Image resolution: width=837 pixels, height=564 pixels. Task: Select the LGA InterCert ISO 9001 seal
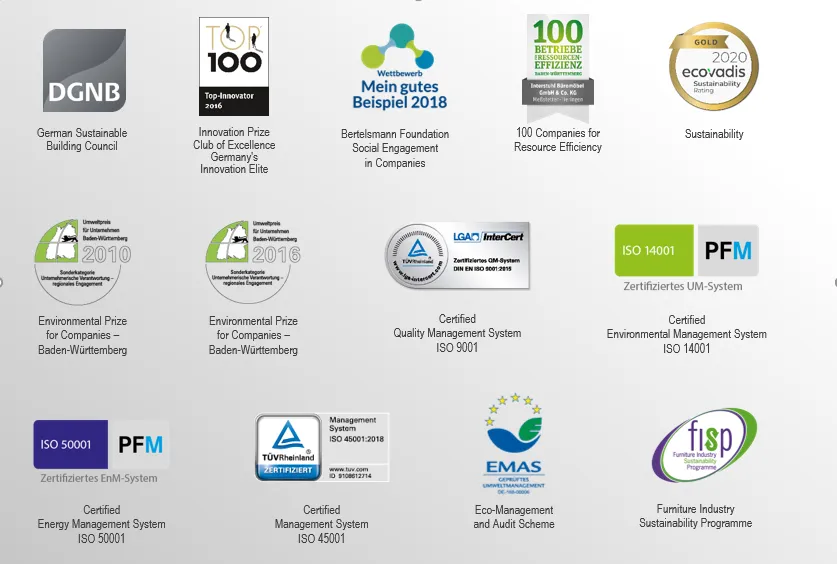457,256
